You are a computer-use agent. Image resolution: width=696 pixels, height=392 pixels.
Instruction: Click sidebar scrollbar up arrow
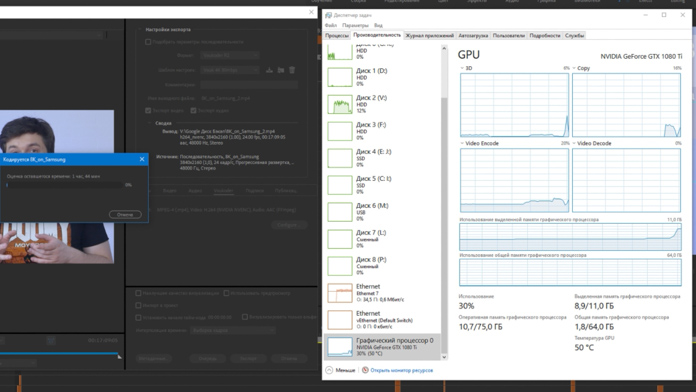(x=444, y=48)
